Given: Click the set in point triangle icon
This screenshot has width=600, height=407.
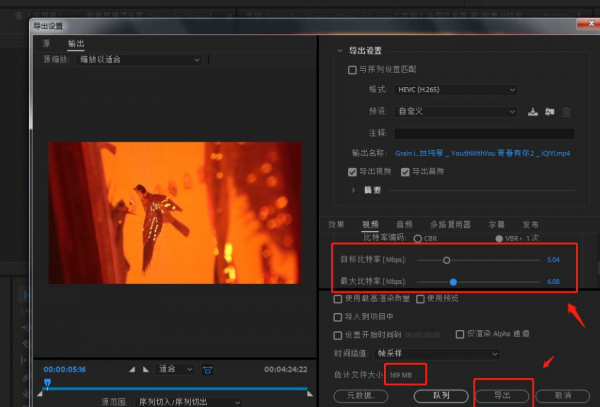Looking at the screenshot, I should pyautogui.click(x=132, y=370).
